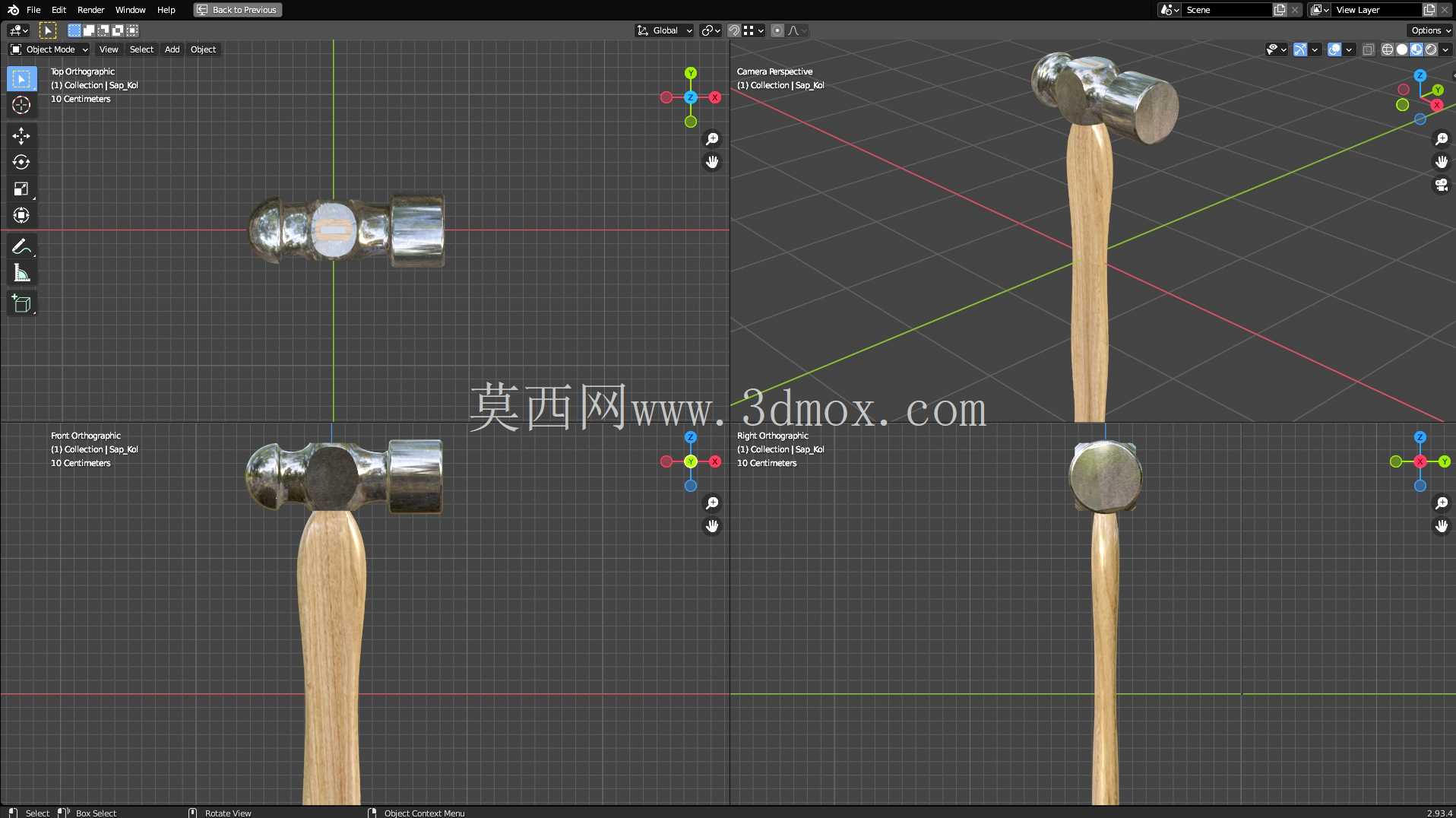
Task: Toggle camera view in Camera Perspective viewport
Action: [x=1442, y=185]
